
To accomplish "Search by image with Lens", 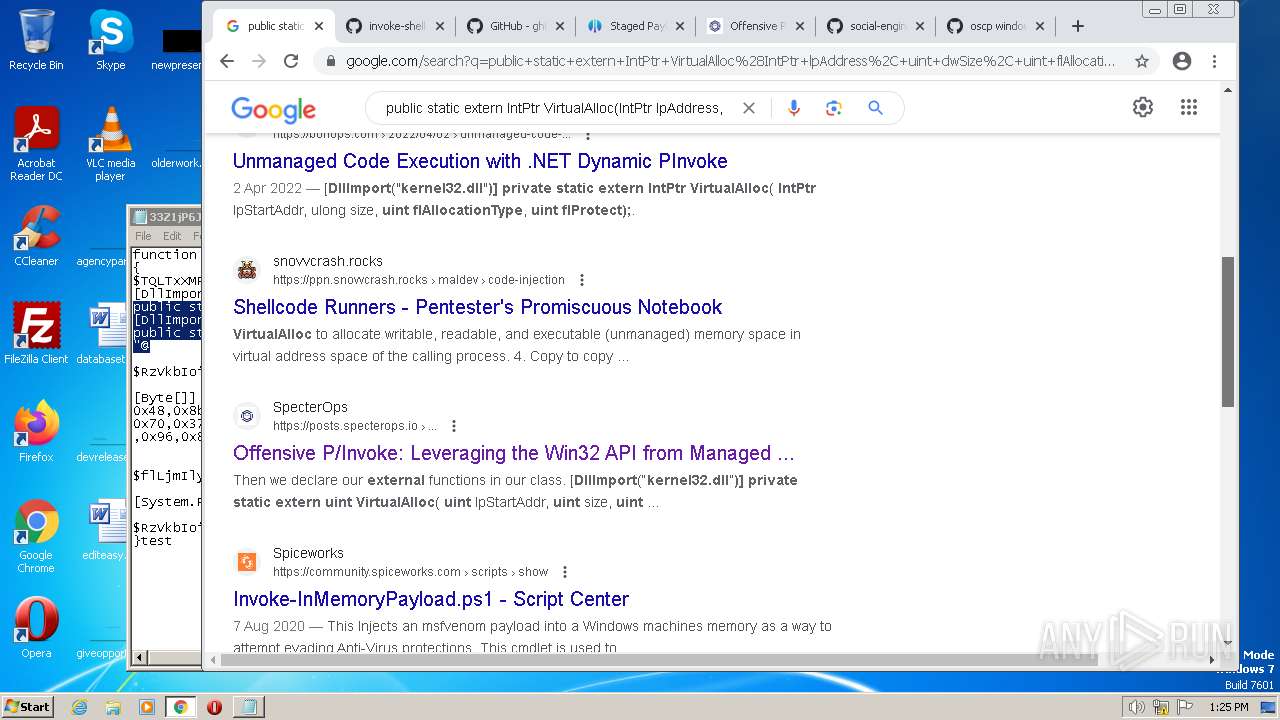I will 834,108.
